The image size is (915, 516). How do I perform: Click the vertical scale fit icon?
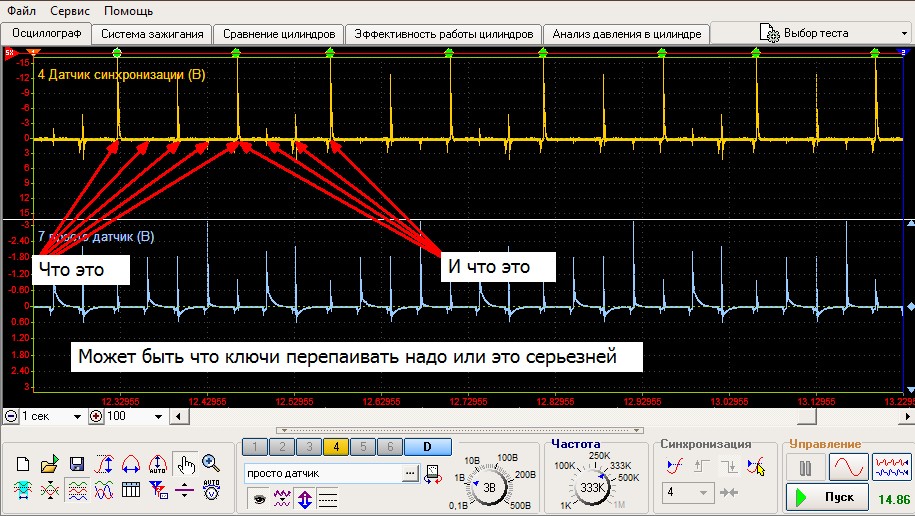point(104,464)
